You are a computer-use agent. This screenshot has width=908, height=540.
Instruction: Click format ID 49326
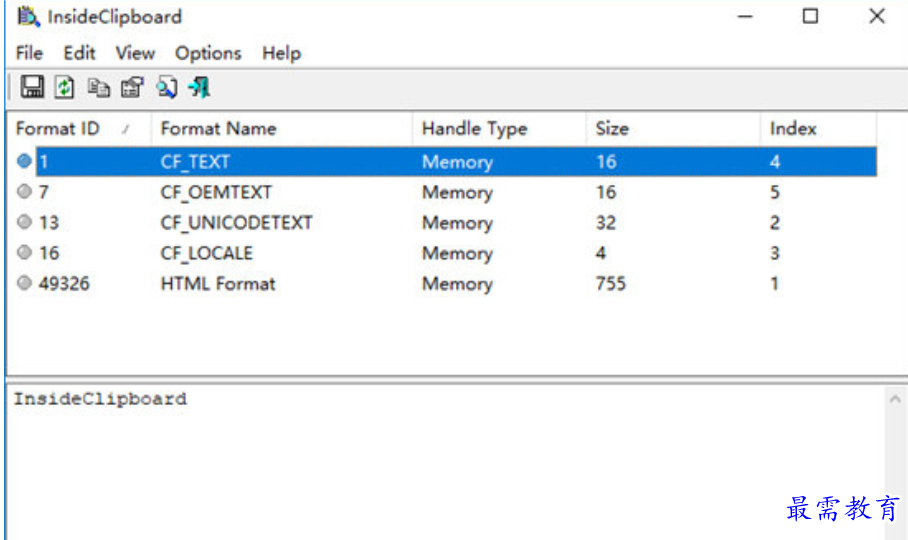(x=64, y=284)
